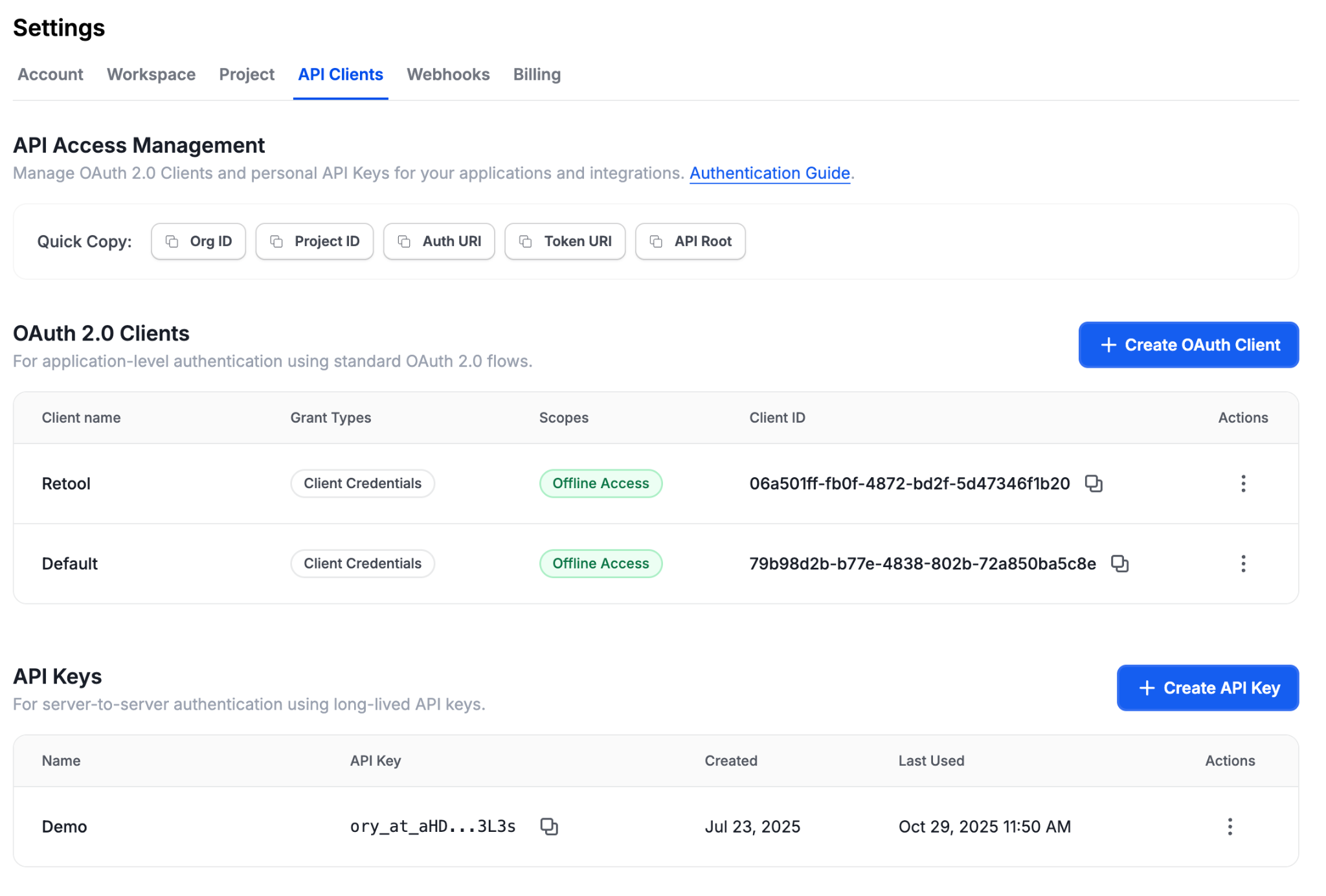Quick copy the Auth URI
Screen dimensions: 1326x896
coord(439,241)
